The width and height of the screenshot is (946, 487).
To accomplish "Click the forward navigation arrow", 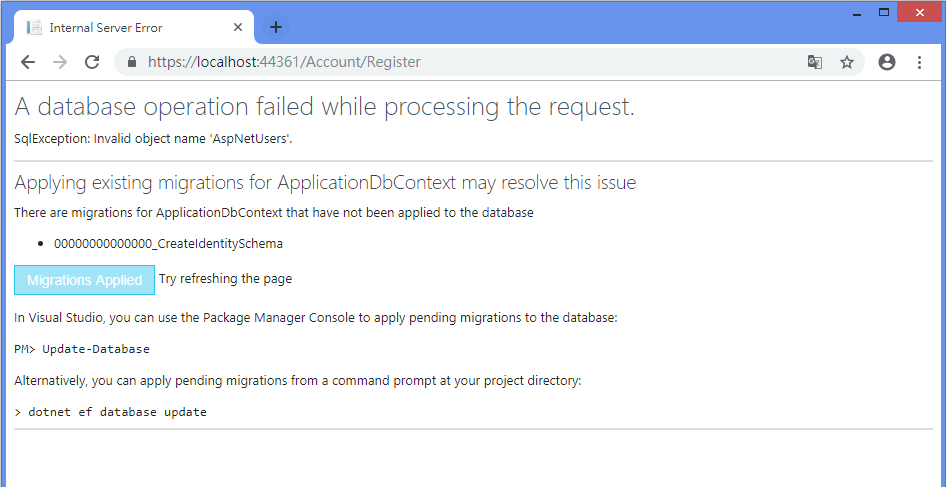I will pos(60,62).
